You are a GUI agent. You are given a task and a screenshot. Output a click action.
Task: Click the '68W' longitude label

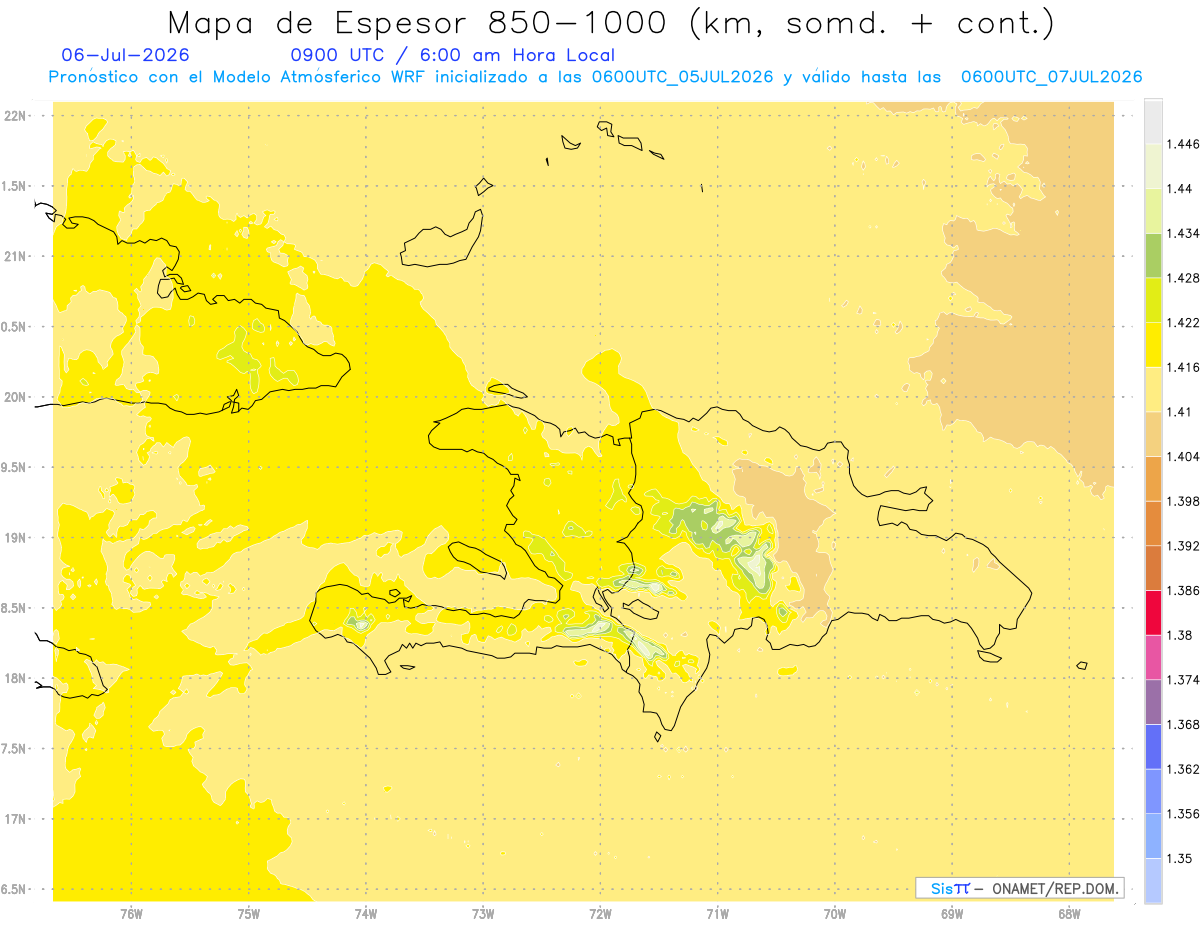[1069, 914]
